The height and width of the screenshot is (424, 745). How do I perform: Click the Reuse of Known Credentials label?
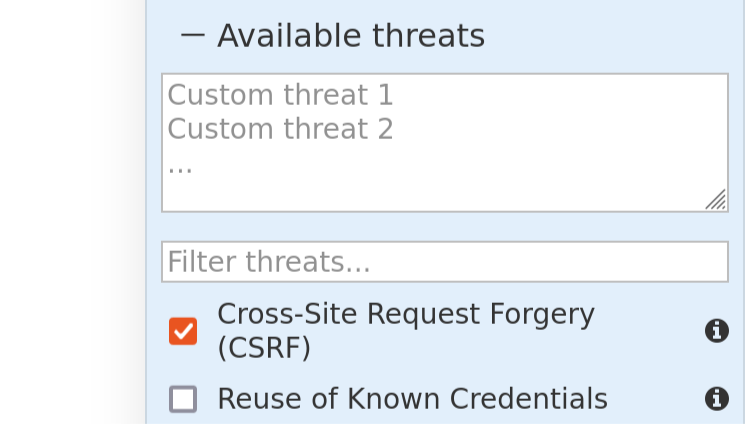click(x=412, y=399)
